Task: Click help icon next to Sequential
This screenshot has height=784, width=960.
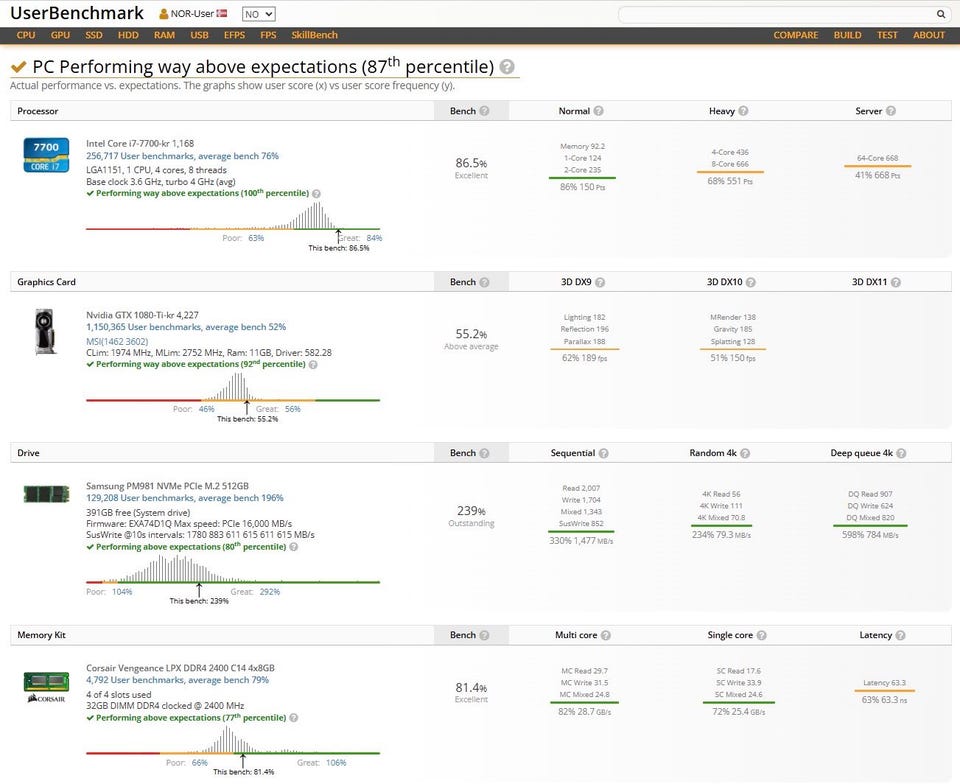Action: [x=603, y=453]
